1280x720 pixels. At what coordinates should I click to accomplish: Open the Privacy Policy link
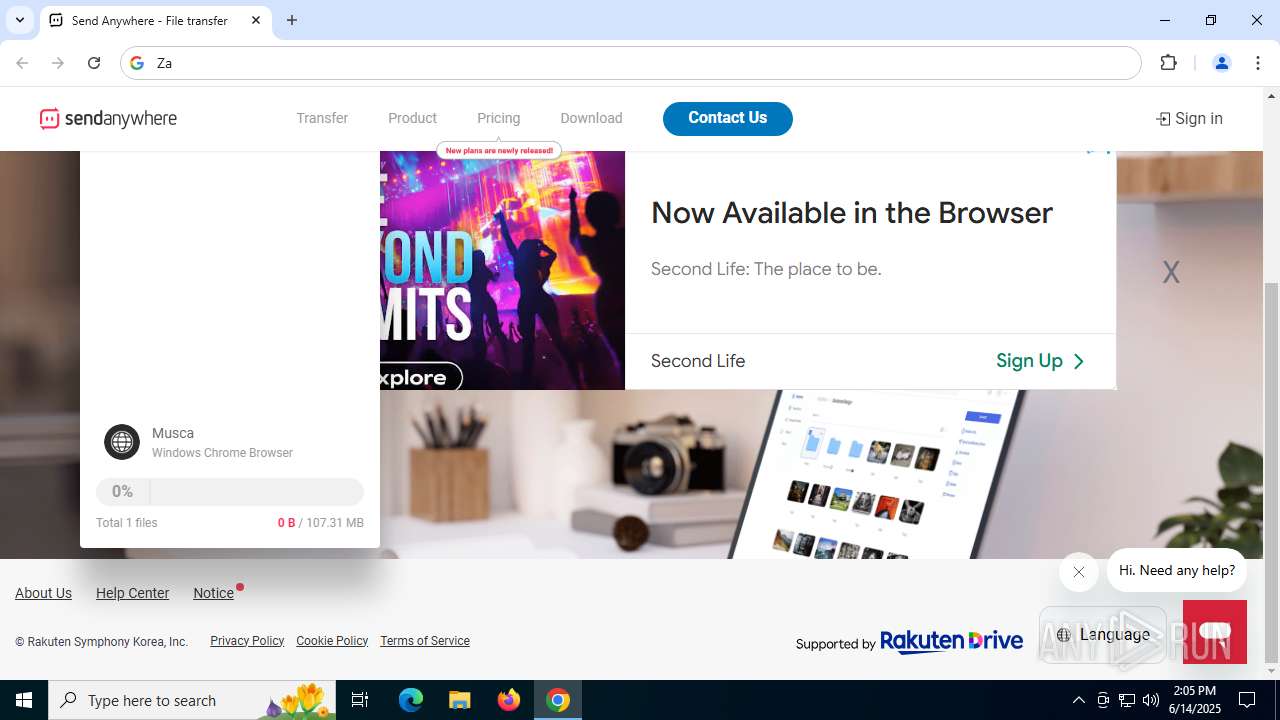247,641
